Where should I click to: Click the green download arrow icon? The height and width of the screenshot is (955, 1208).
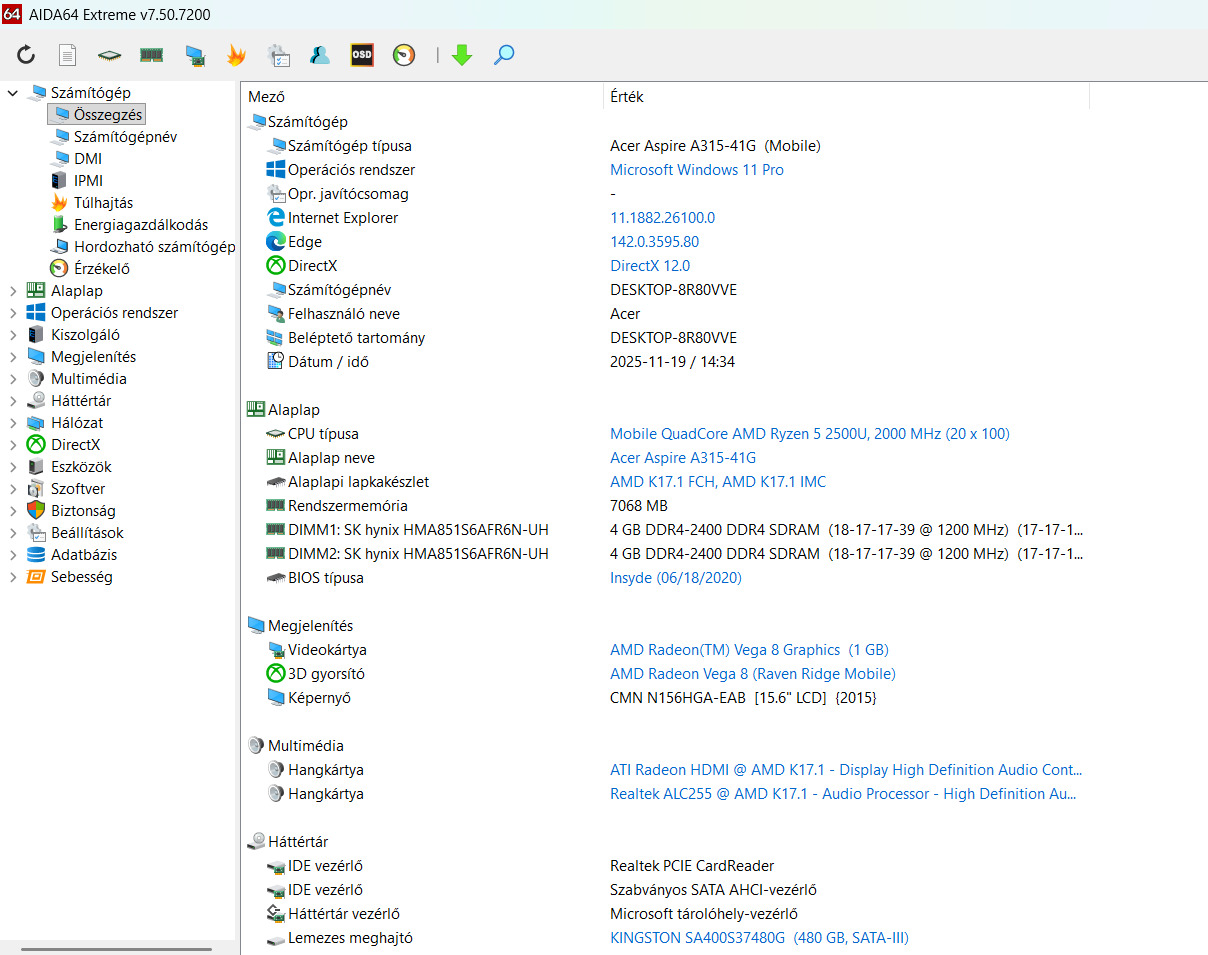[x=461, y=55]
